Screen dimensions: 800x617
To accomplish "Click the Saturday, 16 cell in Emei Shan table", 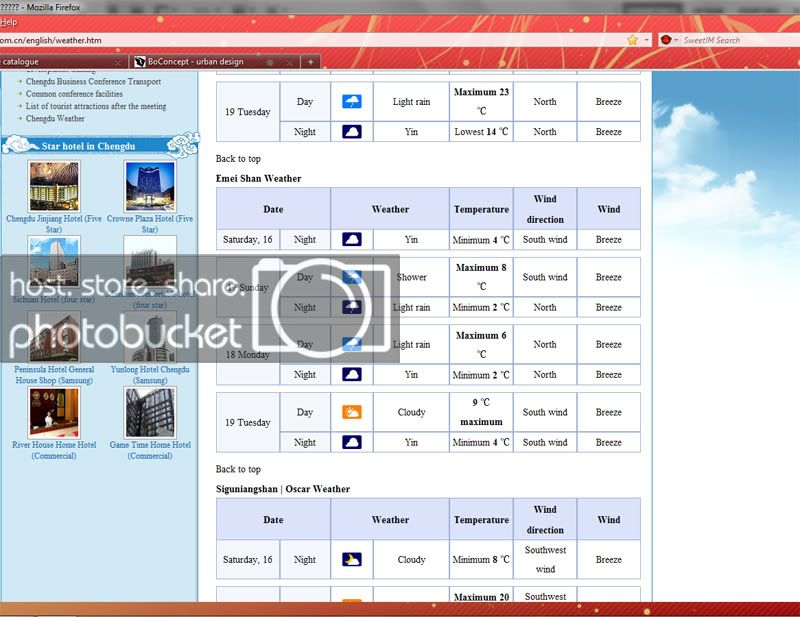I will (x=247, y=239).
